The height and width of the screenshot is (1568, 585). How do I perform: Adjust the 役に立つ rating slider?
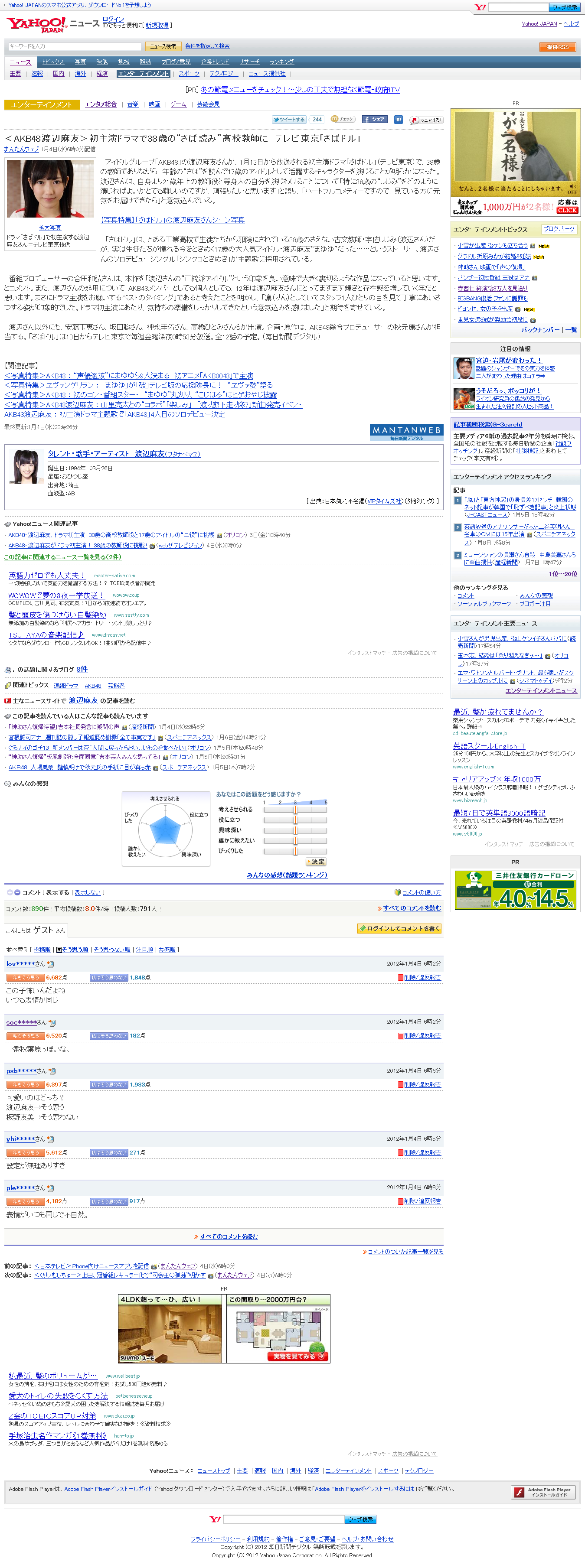tap(295, 820)
